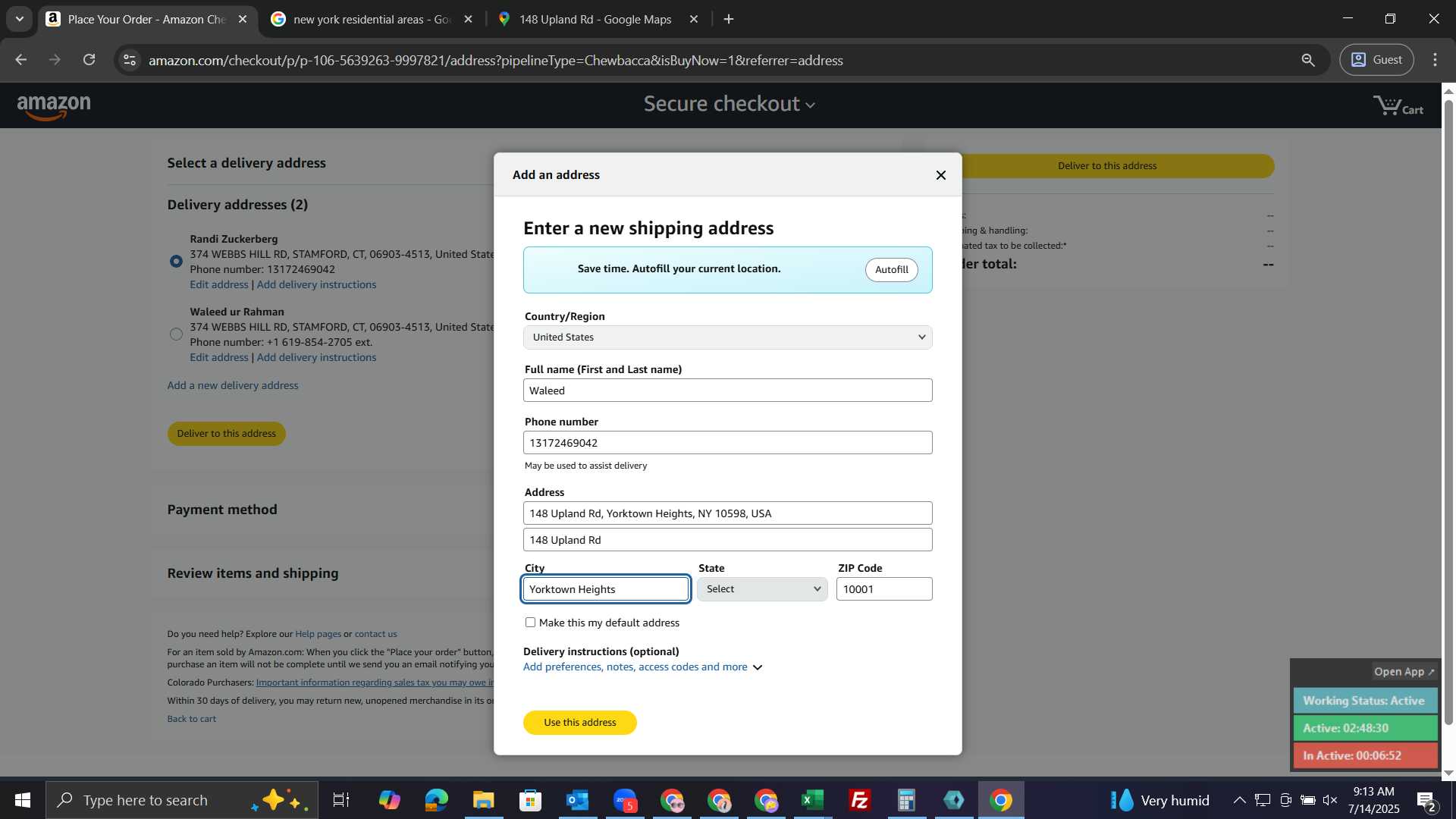Go back in browser history
The width and height of the screenshot is (1456, 819).
pos(21,60)
